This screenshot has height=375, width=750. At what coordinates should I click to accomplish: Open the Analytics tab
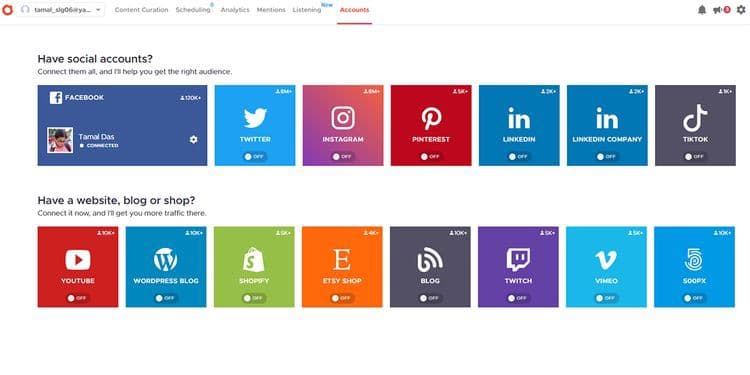coord(235,10)
